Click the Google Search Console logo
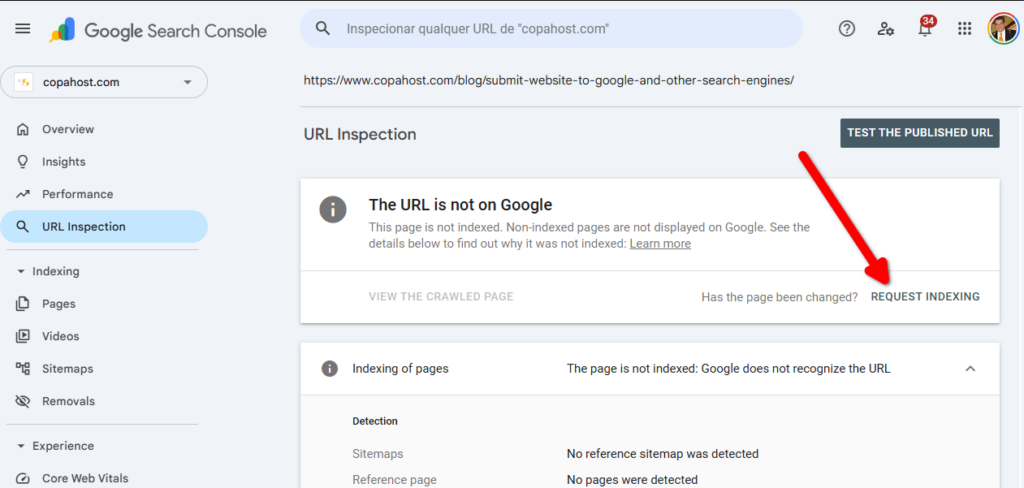 click(x=158, y=30)
